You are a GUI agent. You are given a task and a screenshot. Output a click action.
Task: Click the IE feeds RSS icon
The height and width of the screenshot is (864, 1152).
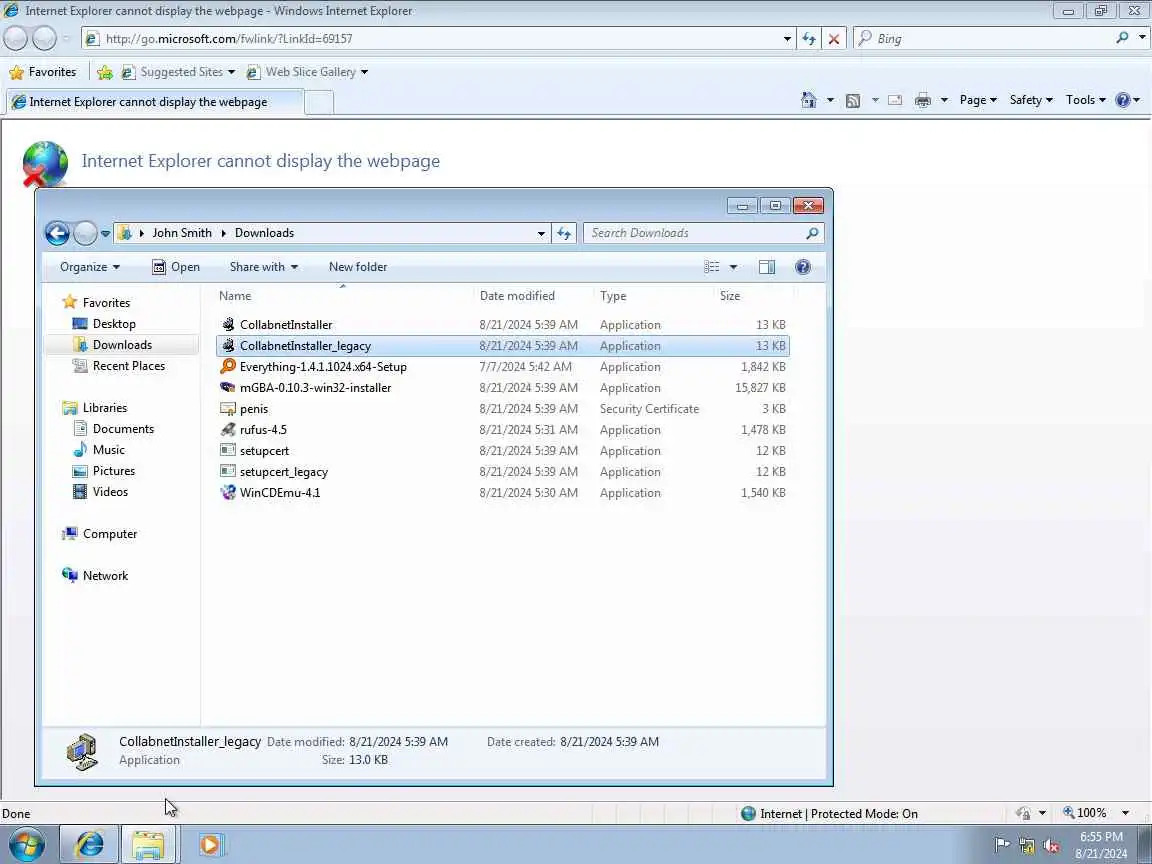853,101
